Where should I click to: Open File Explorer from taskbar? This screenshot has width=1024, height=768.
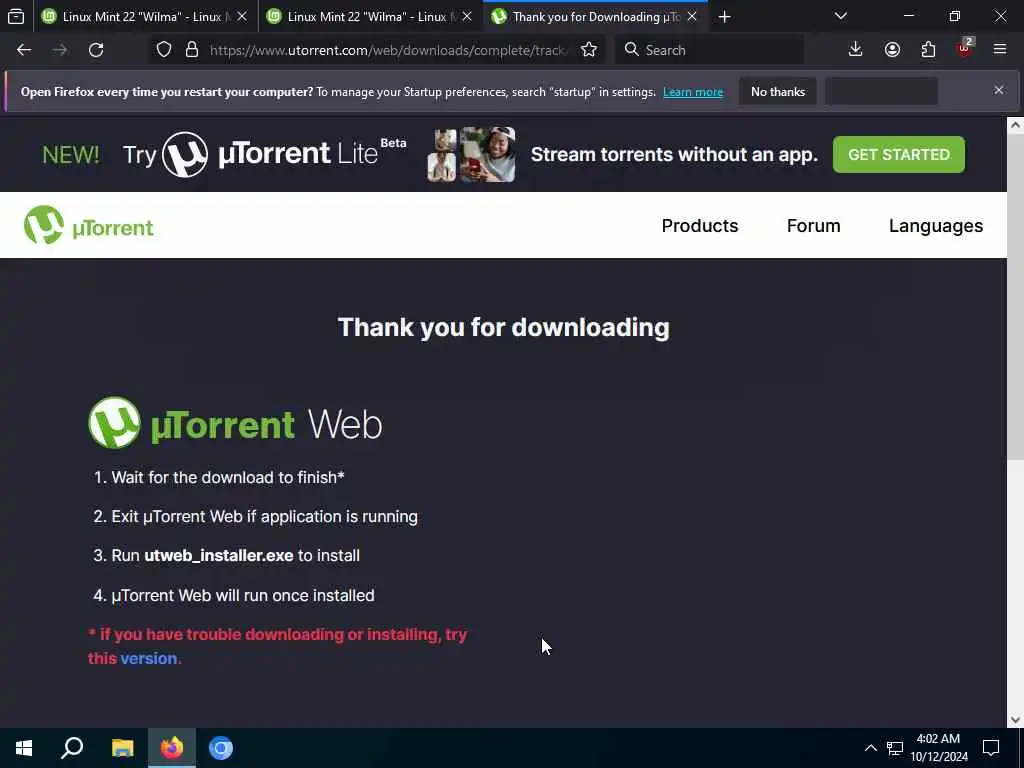[122, 748]
